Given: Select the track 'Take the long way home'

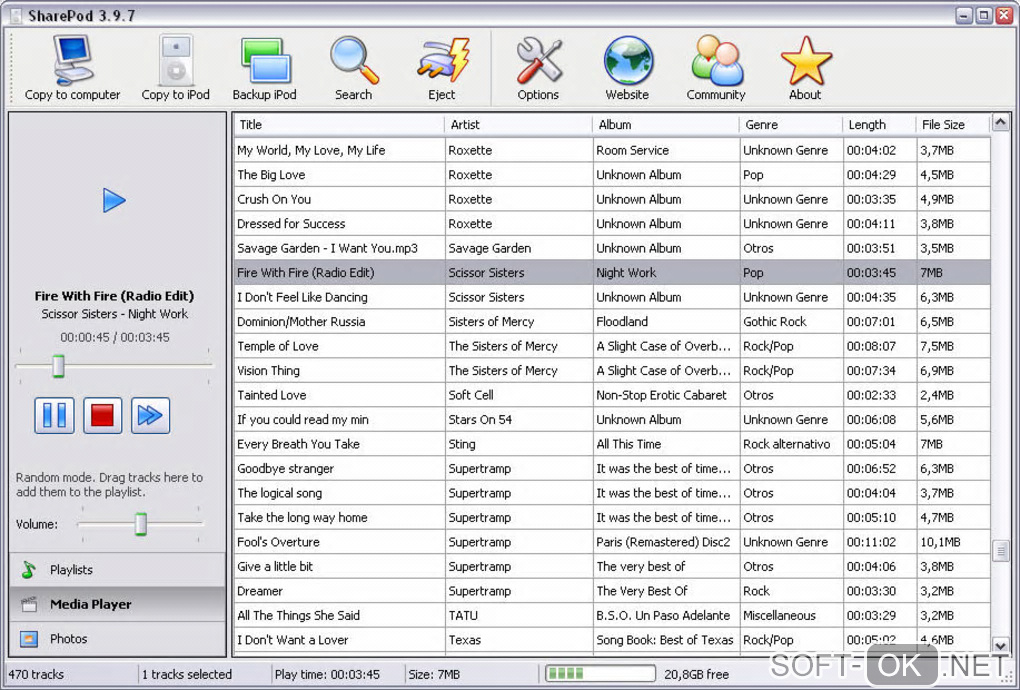Looking at the screenshot, I should (x=612, y=518).
